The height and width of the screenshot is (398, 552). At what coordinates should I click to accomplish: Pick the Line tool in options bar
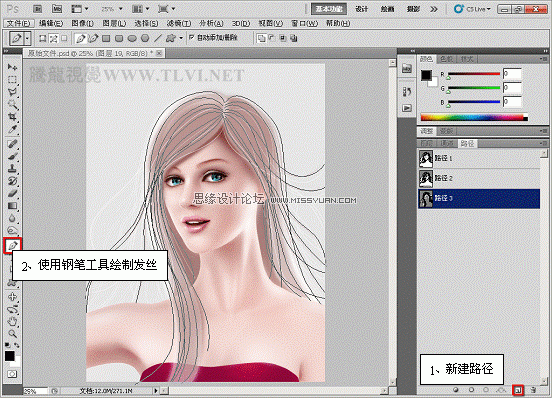coord(158,38)
